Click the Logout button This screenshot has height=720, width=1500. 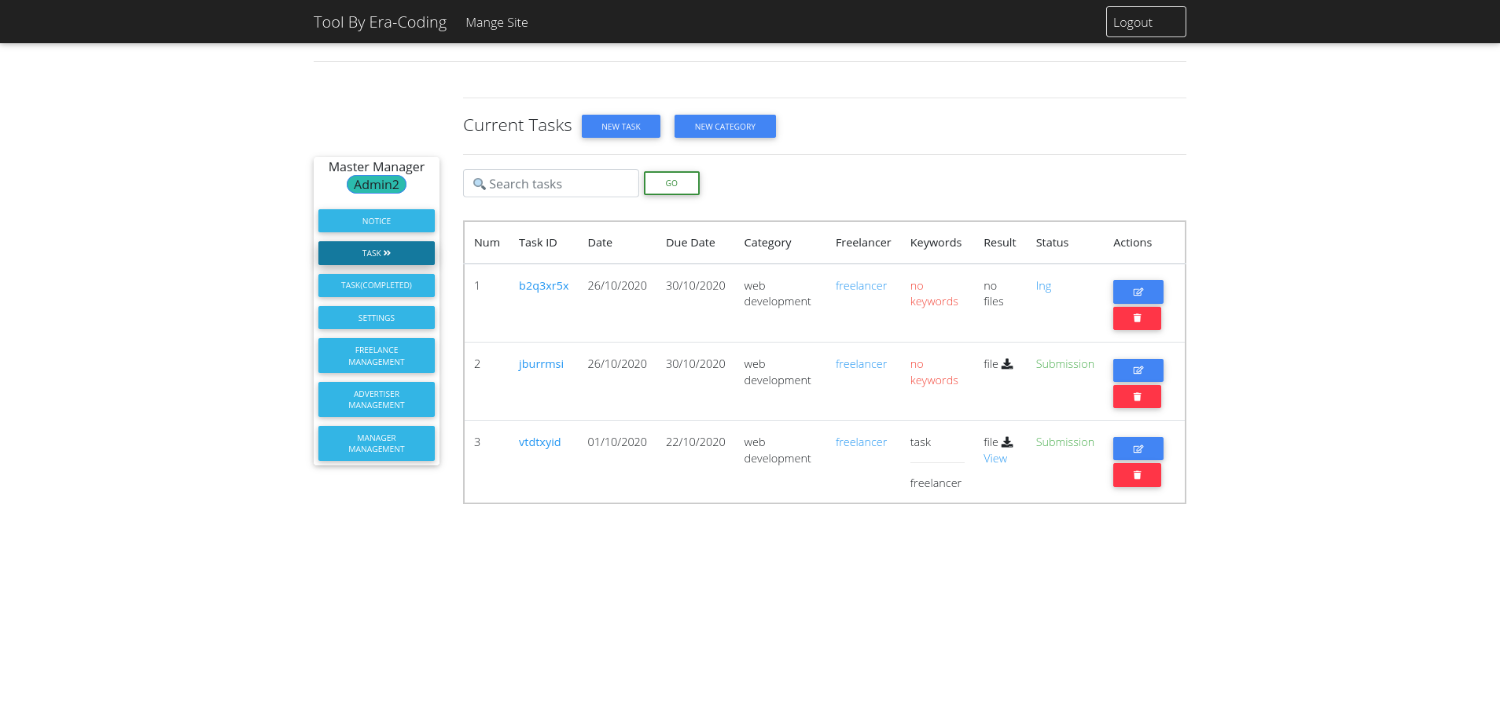click(1145, 22)
